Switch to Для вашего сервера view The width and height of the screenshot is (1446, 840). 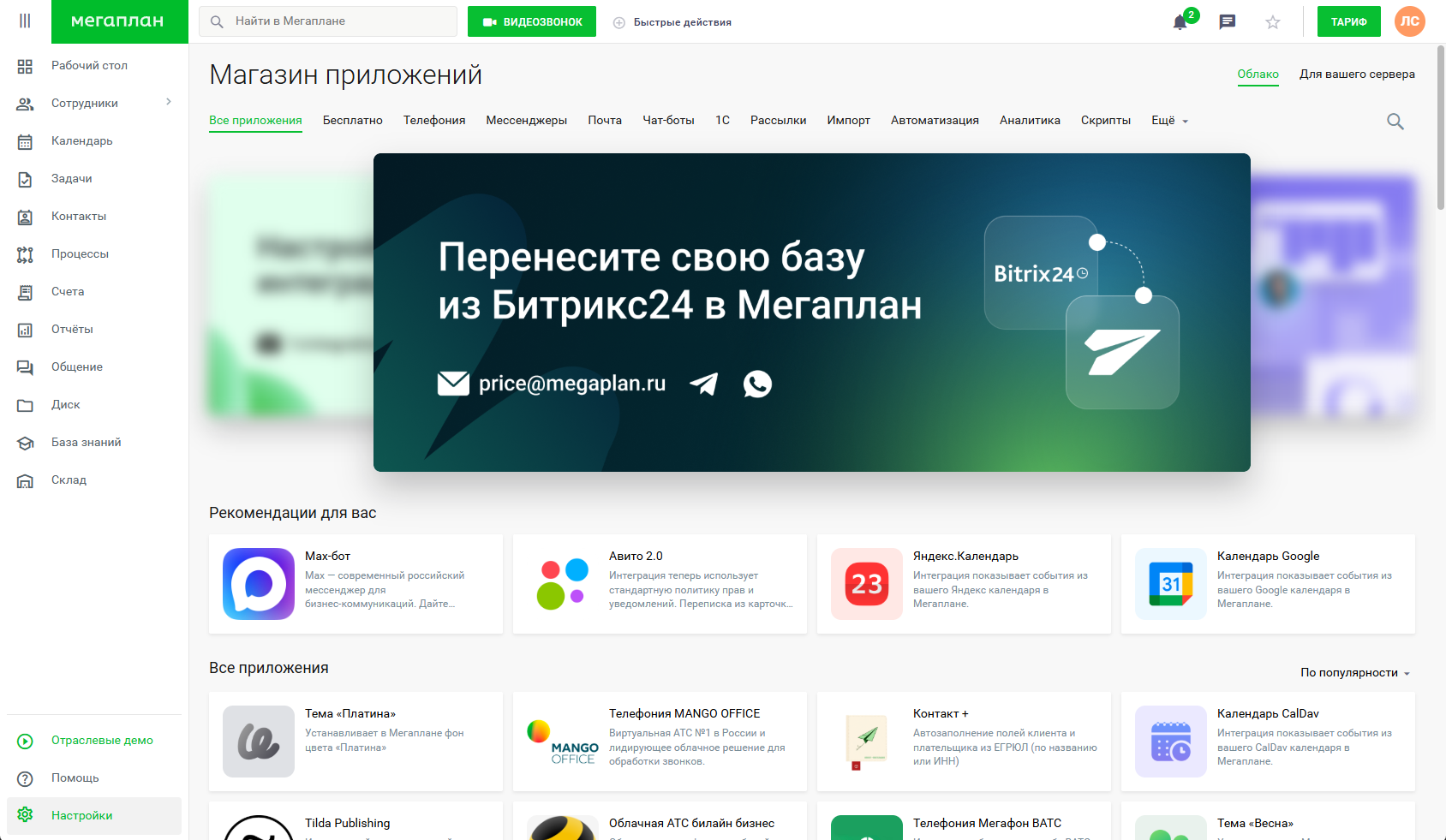pos(1357,74)
